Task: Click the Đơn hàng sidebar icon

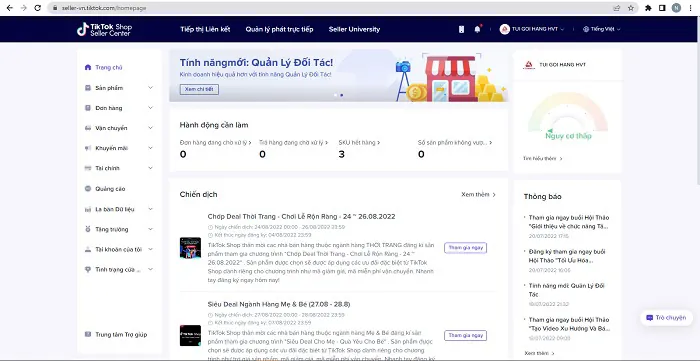Action: coord(88,108)
